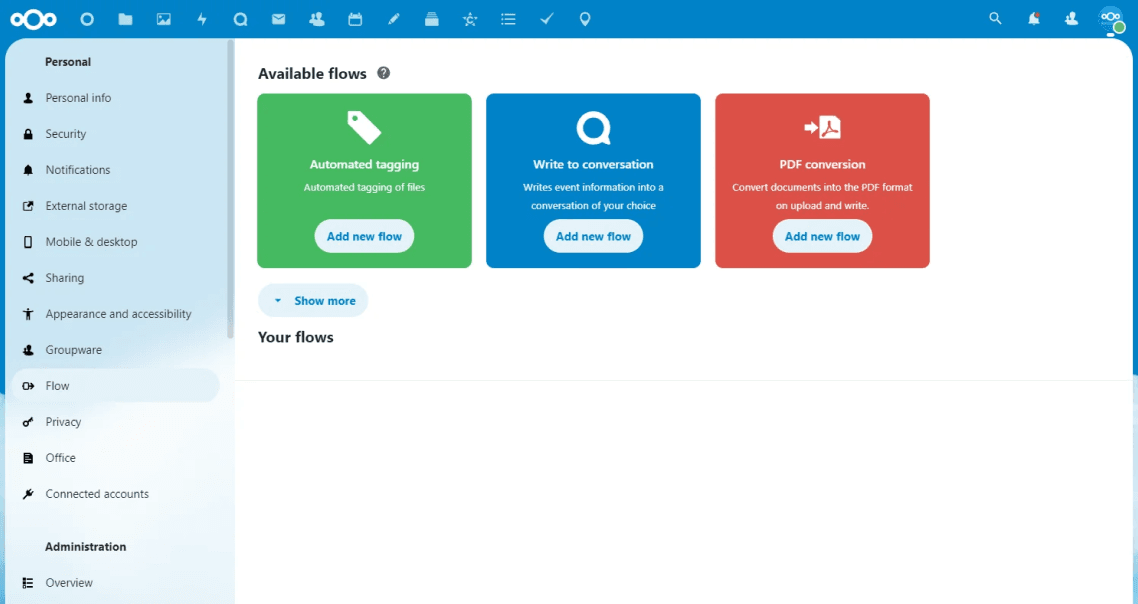Screen dimensions: 1138x604
Task: Open the Talk app icon
Action: click(x=240, y=19)
